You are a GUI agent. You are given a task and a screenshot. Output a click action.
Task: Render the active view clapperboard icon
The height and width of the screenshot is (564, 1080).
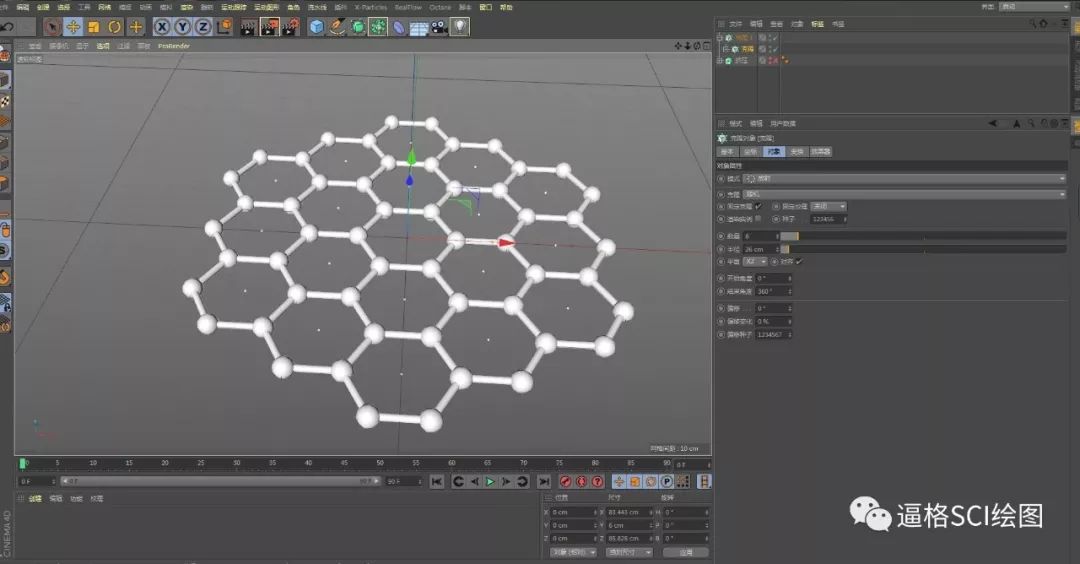click(249, 27)
